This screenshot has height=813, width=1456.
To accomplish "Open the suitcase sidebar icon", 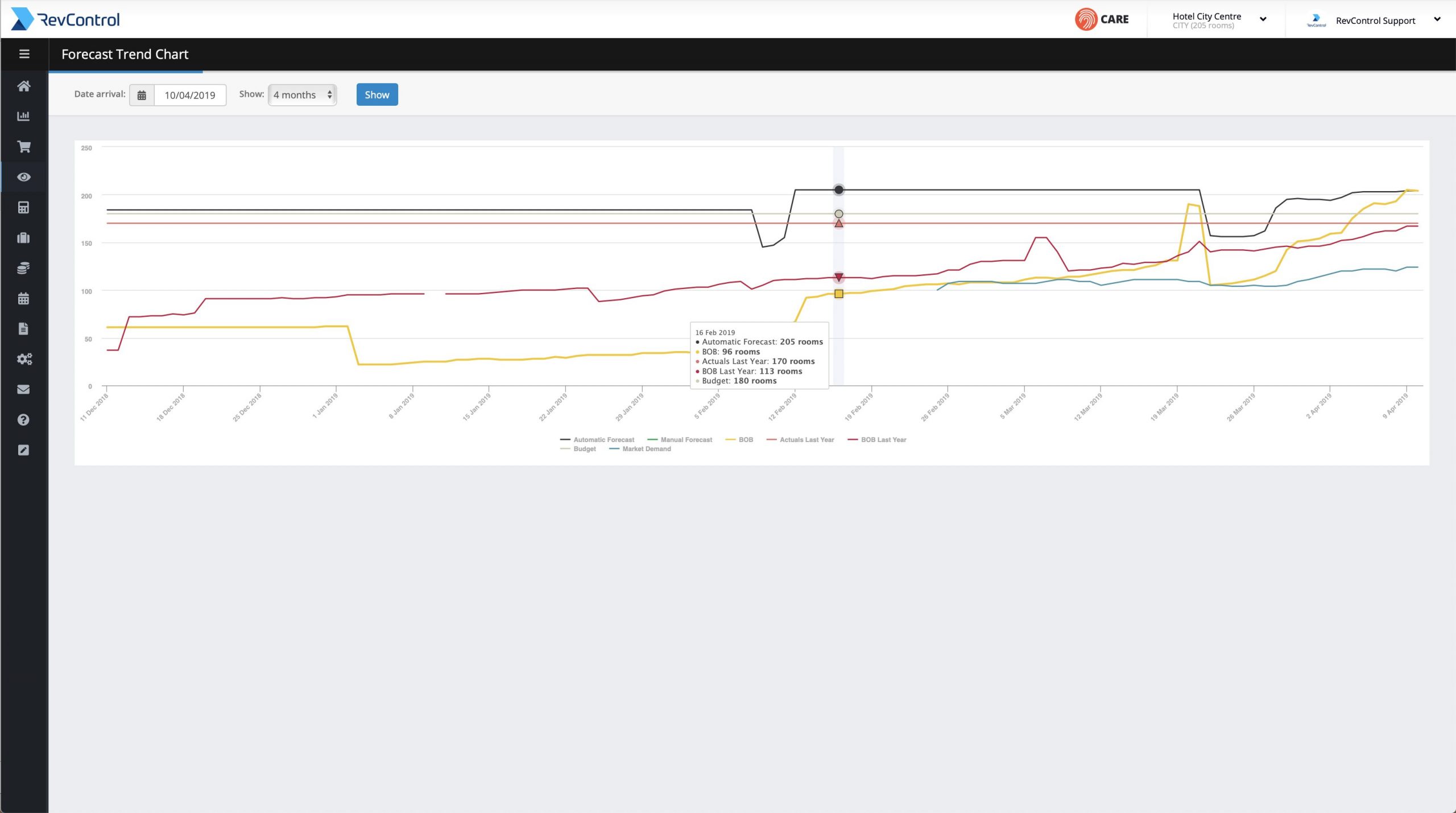I will point(23,238).
